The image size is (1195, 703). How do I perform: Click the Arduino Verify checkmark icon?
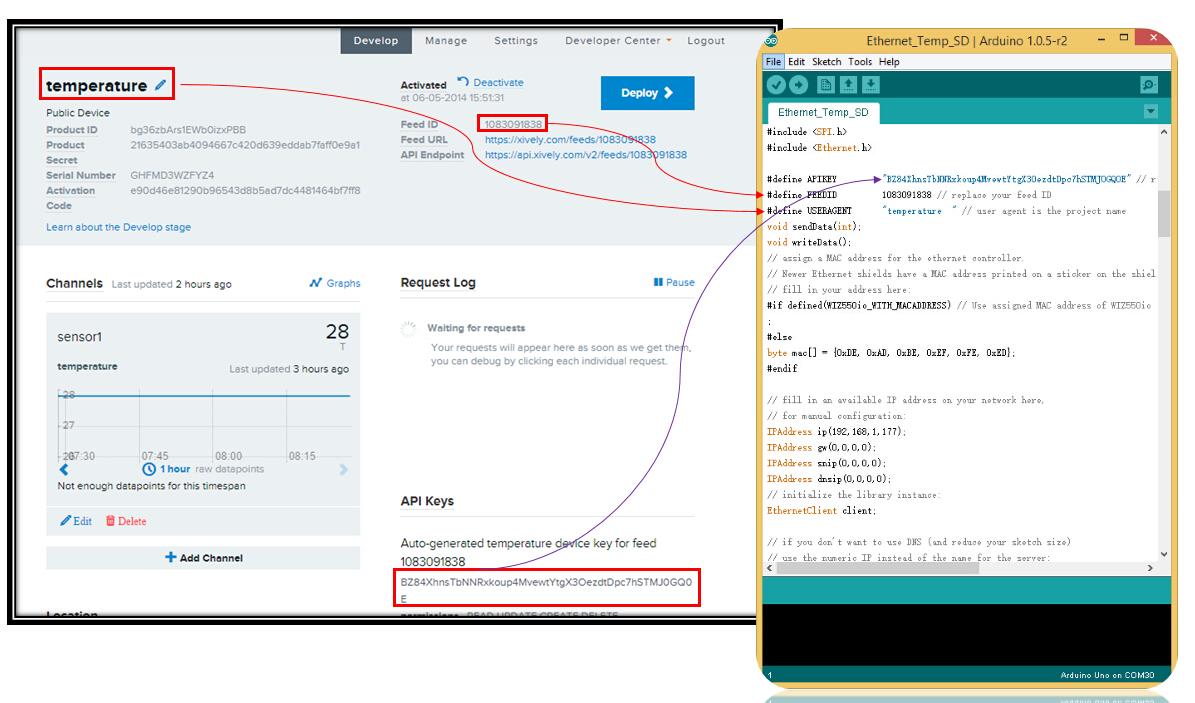click(x=776, y=85)
